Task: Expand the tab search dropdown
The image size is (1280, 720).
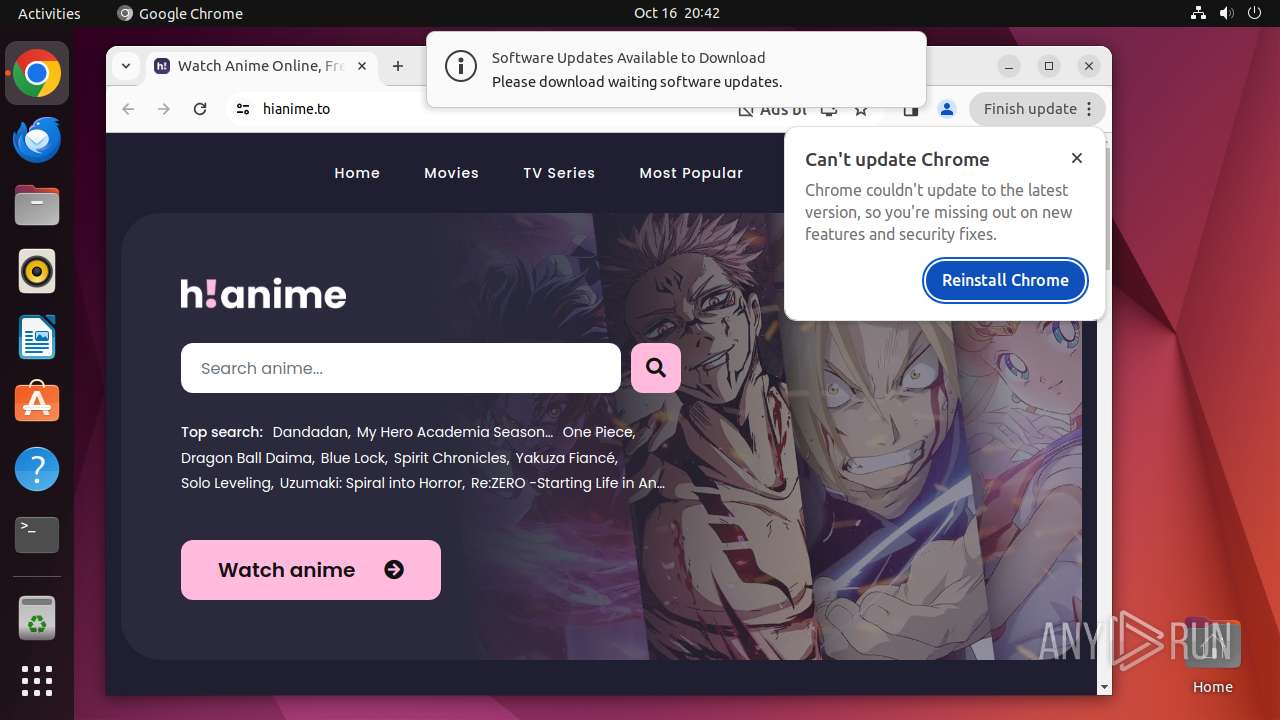Action: pyautogui.click(x=125, y=66)
